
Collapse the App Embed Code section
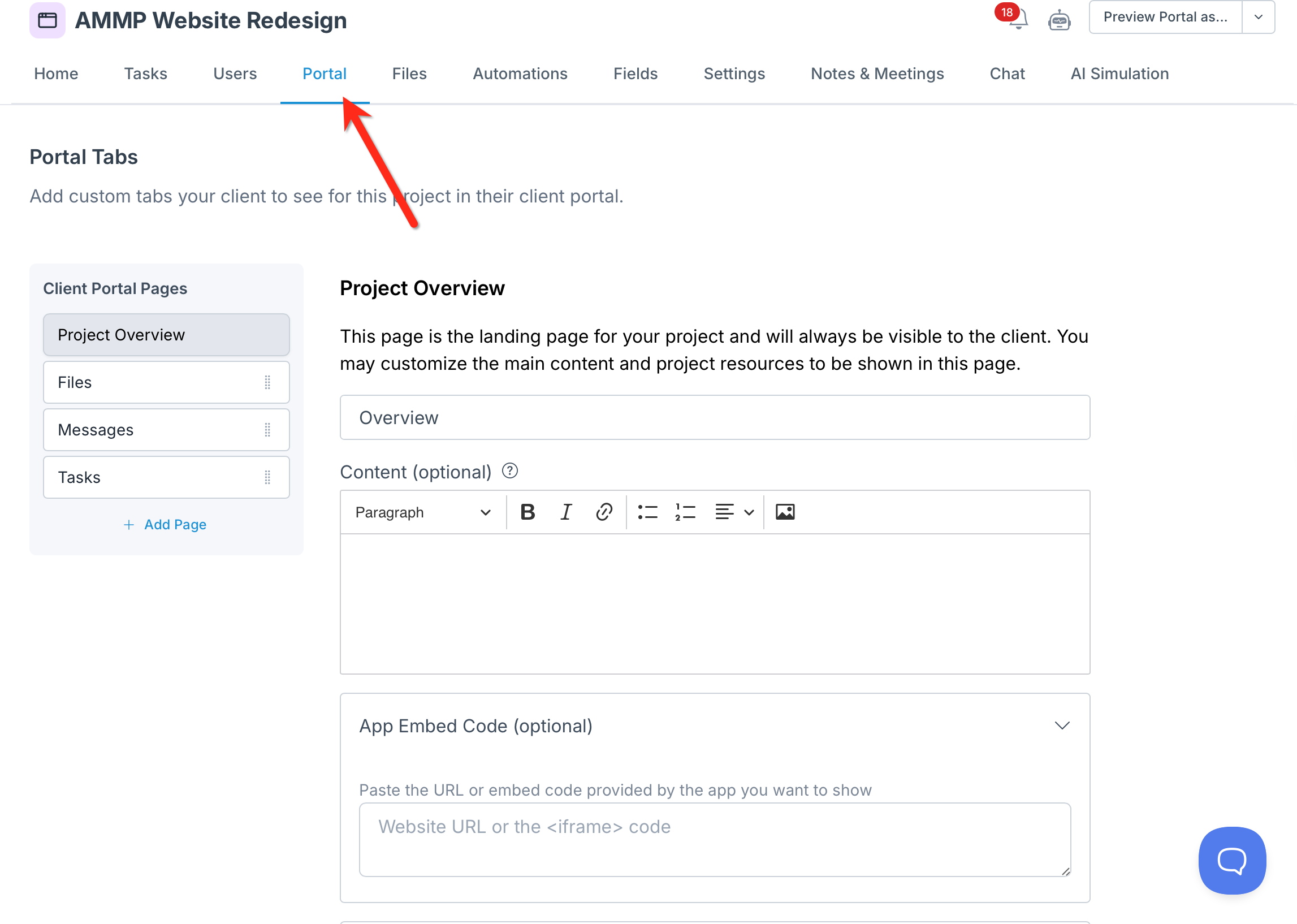pos(1061,726)
